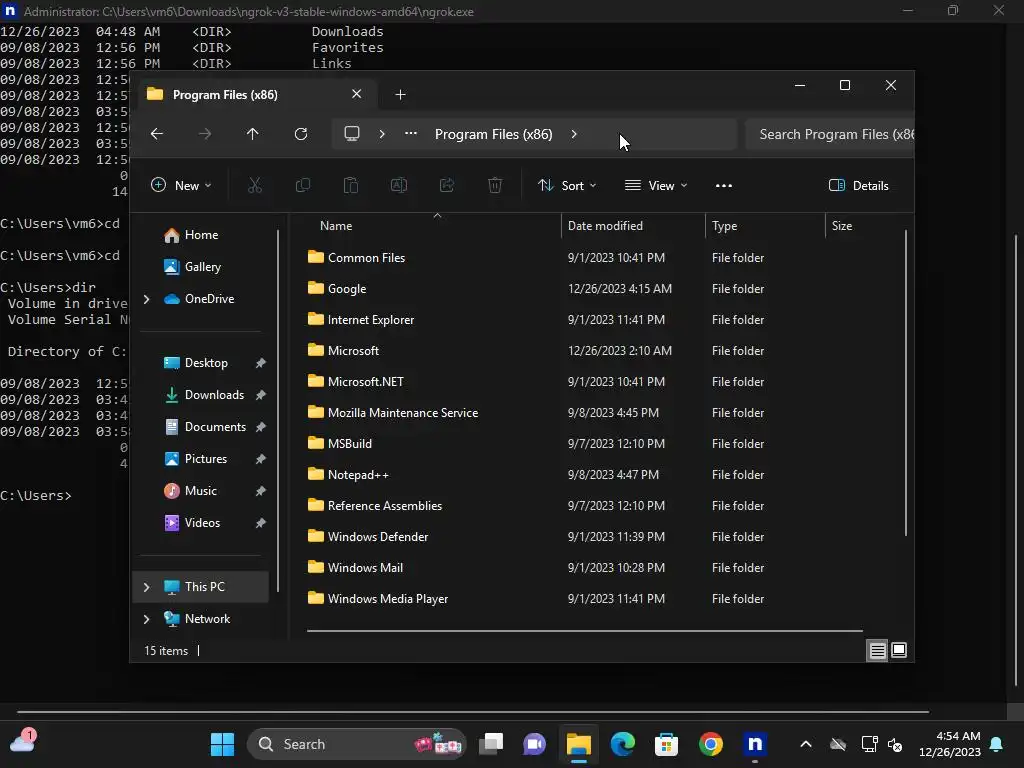Click the Search Program Files (x86) box

(x=829, y=134)
